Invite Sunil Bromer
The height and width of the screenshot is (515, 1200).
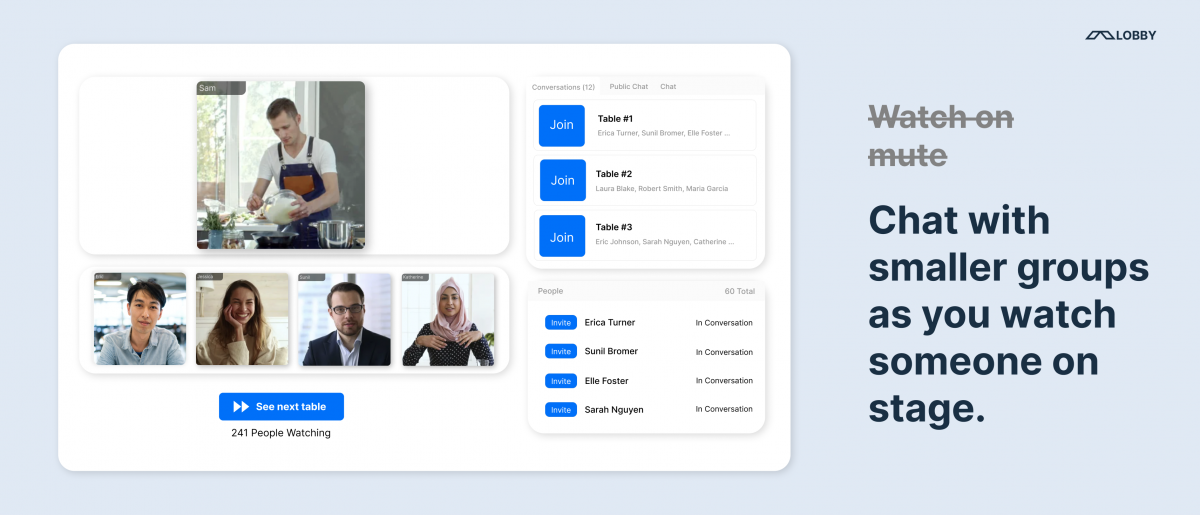(x=561, y=352)
